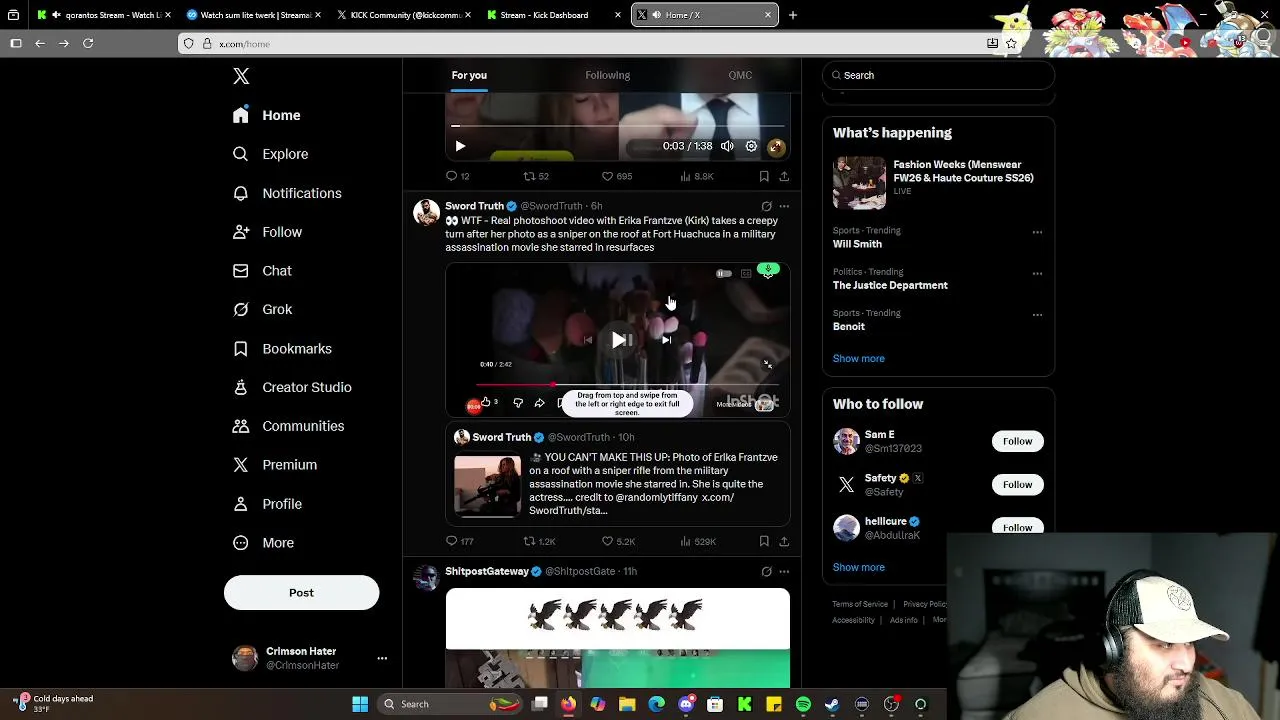Open File Explorer from the taskbar

pyautogui.click(x=627, y=704)
